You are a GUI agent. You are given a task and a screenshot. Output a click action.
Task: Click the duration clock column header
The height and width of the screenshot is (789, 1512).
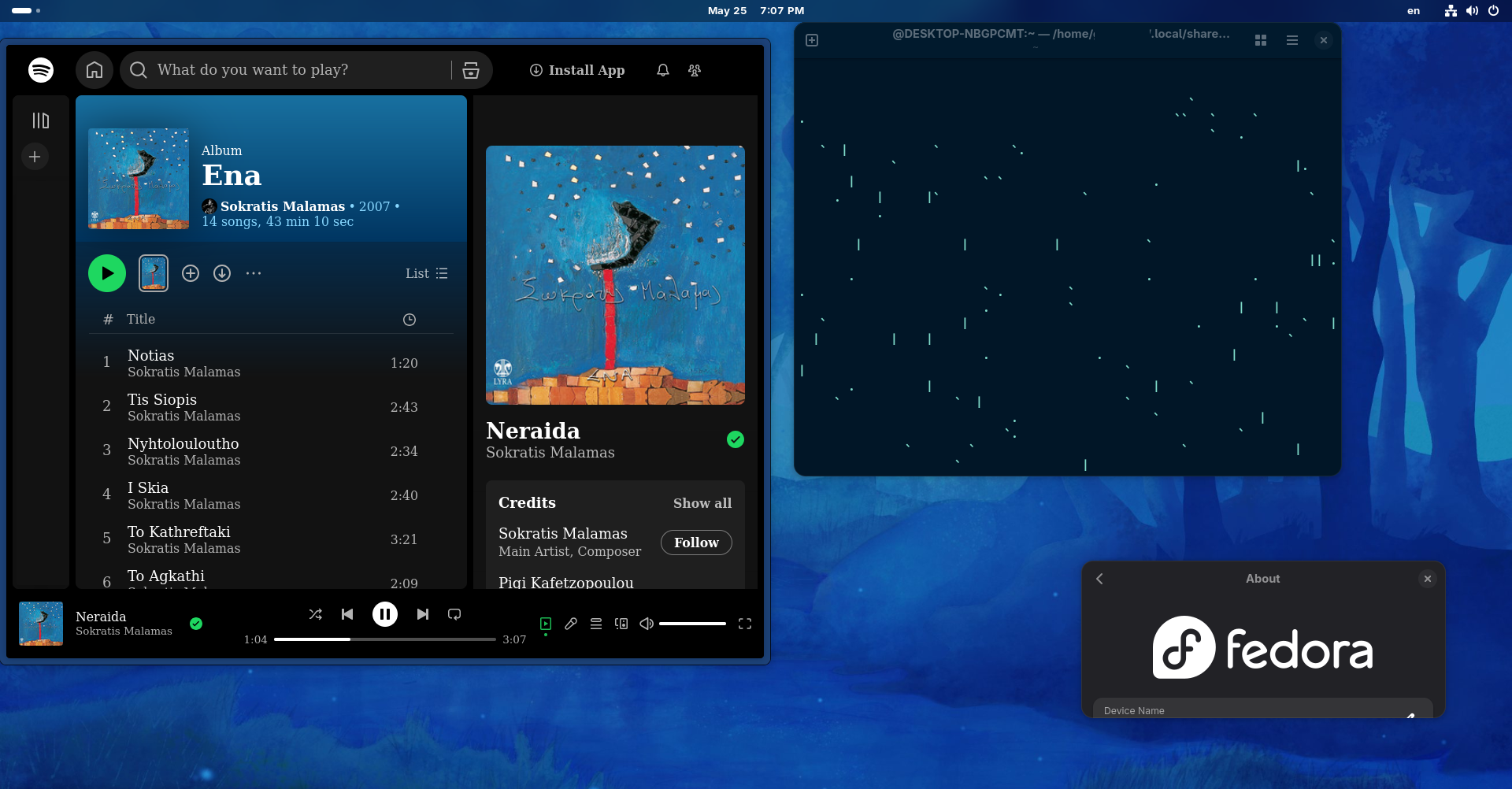(x=409, y=320)
